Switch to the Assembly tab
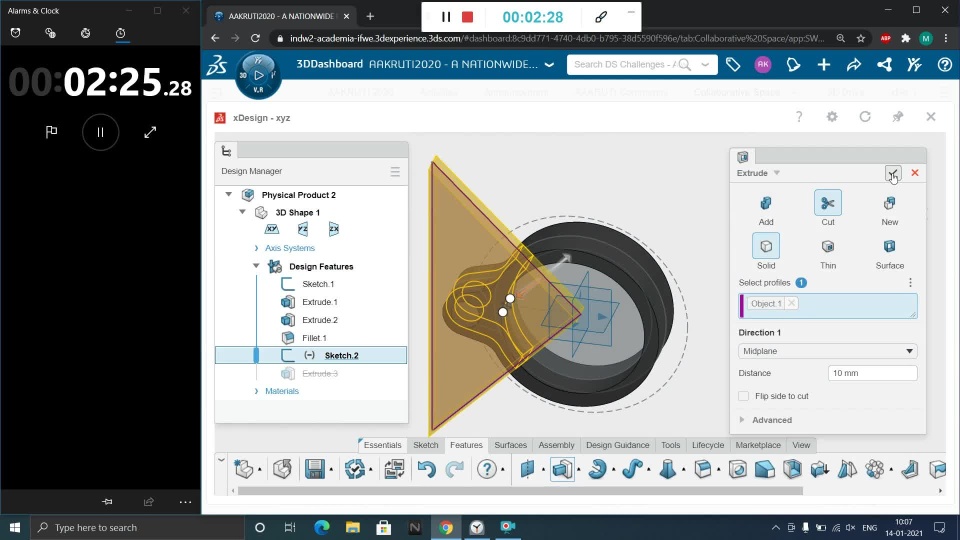The image size is (960, 540). (556, 445)
